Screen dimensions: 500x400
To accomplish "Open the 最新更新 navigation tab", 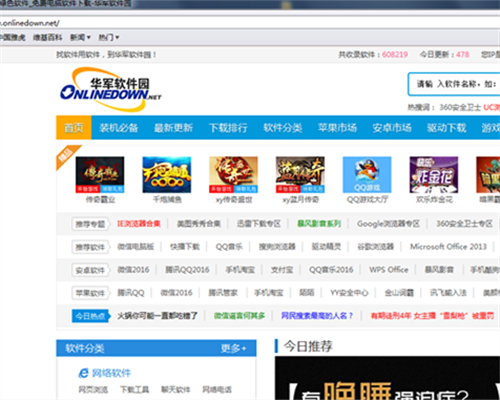I will (x=173, y=128).
